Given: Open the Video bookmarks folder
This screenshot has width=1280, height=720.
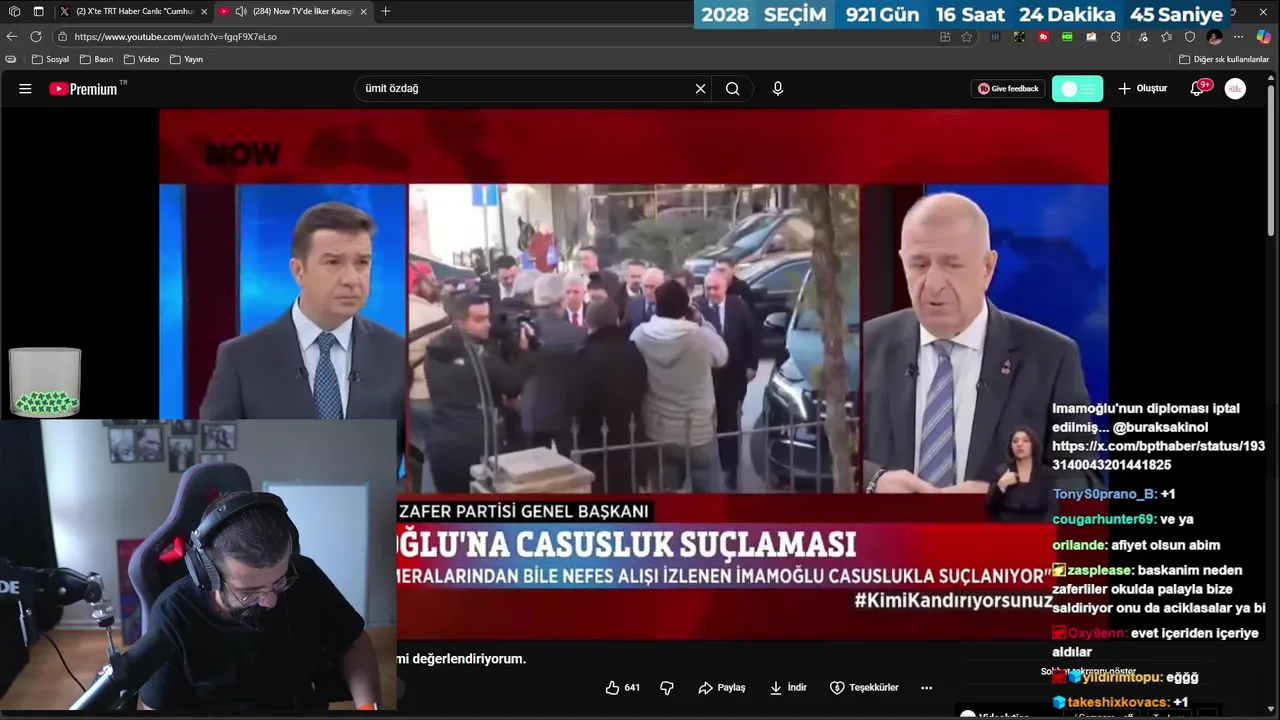Looking at the screenshot, I should pyautogui.click(x=142, y=59).
